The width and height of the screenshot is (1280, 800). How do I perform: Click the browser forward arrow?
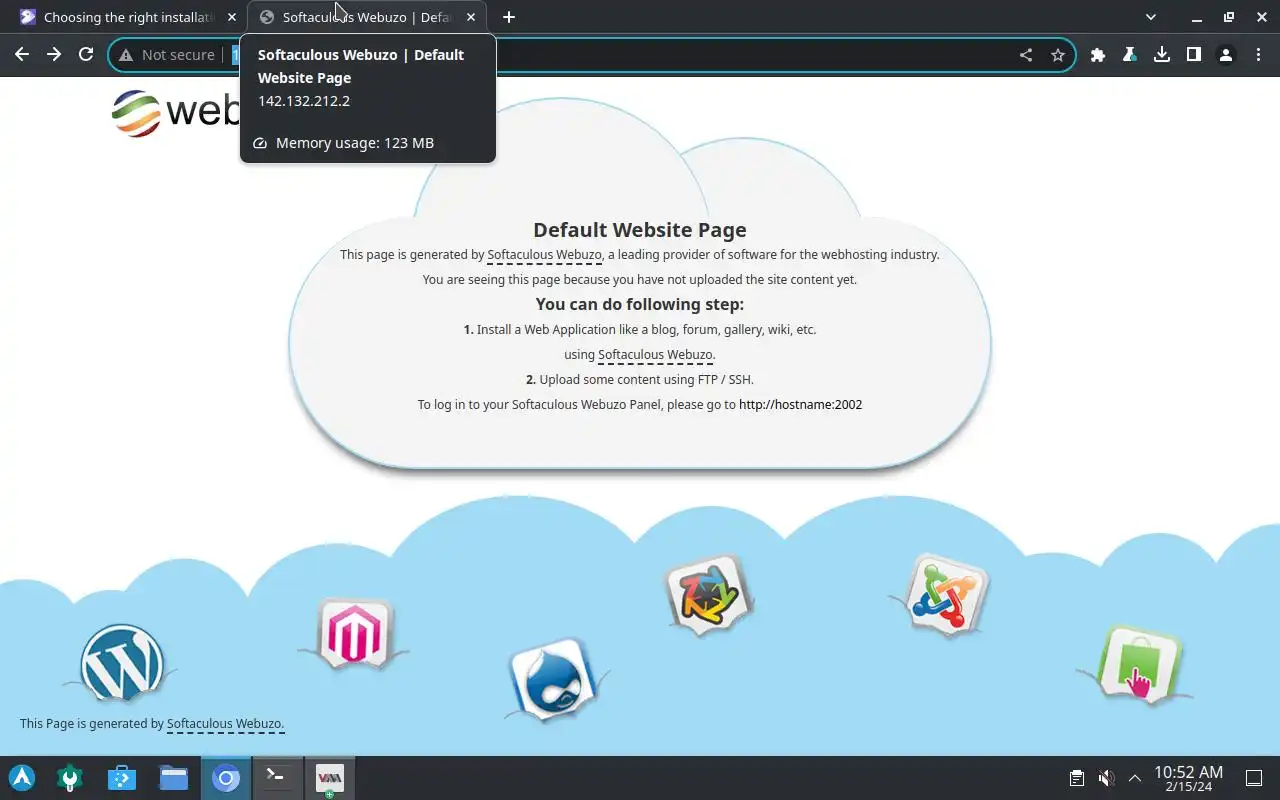click(54, 55)
